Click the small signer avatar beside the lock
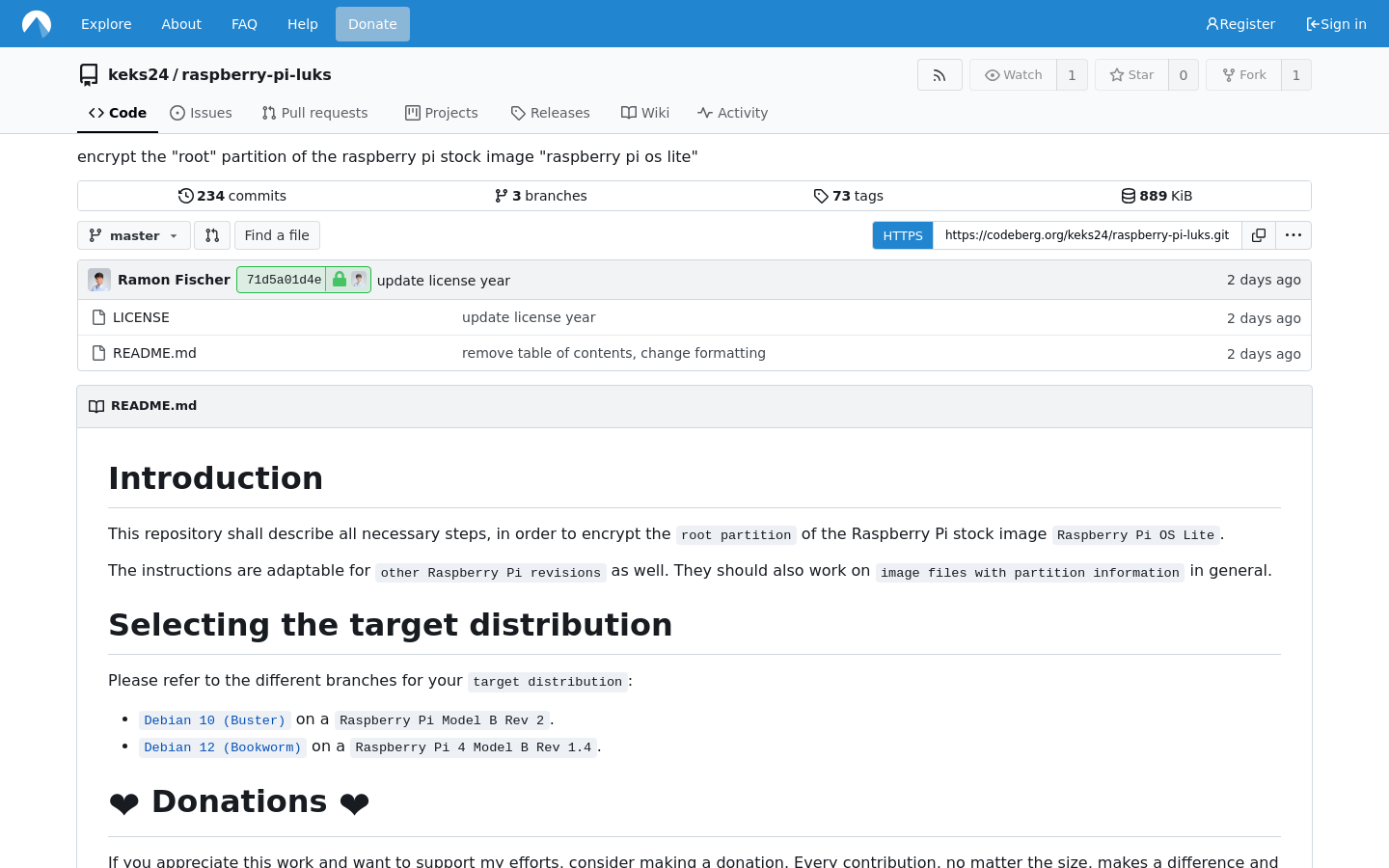The image size is (1389, 868). coord(358,280)
